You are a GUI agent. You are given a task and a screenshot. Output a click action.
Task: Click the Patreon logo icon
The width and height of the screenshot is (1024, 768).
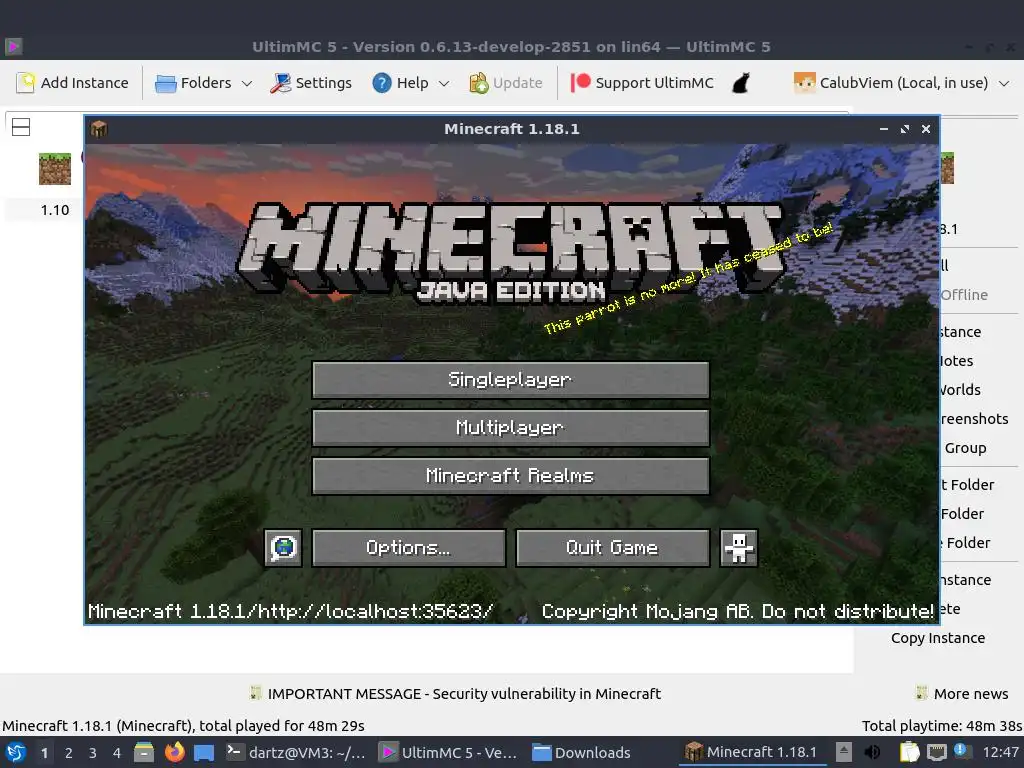tap(581, 82)
